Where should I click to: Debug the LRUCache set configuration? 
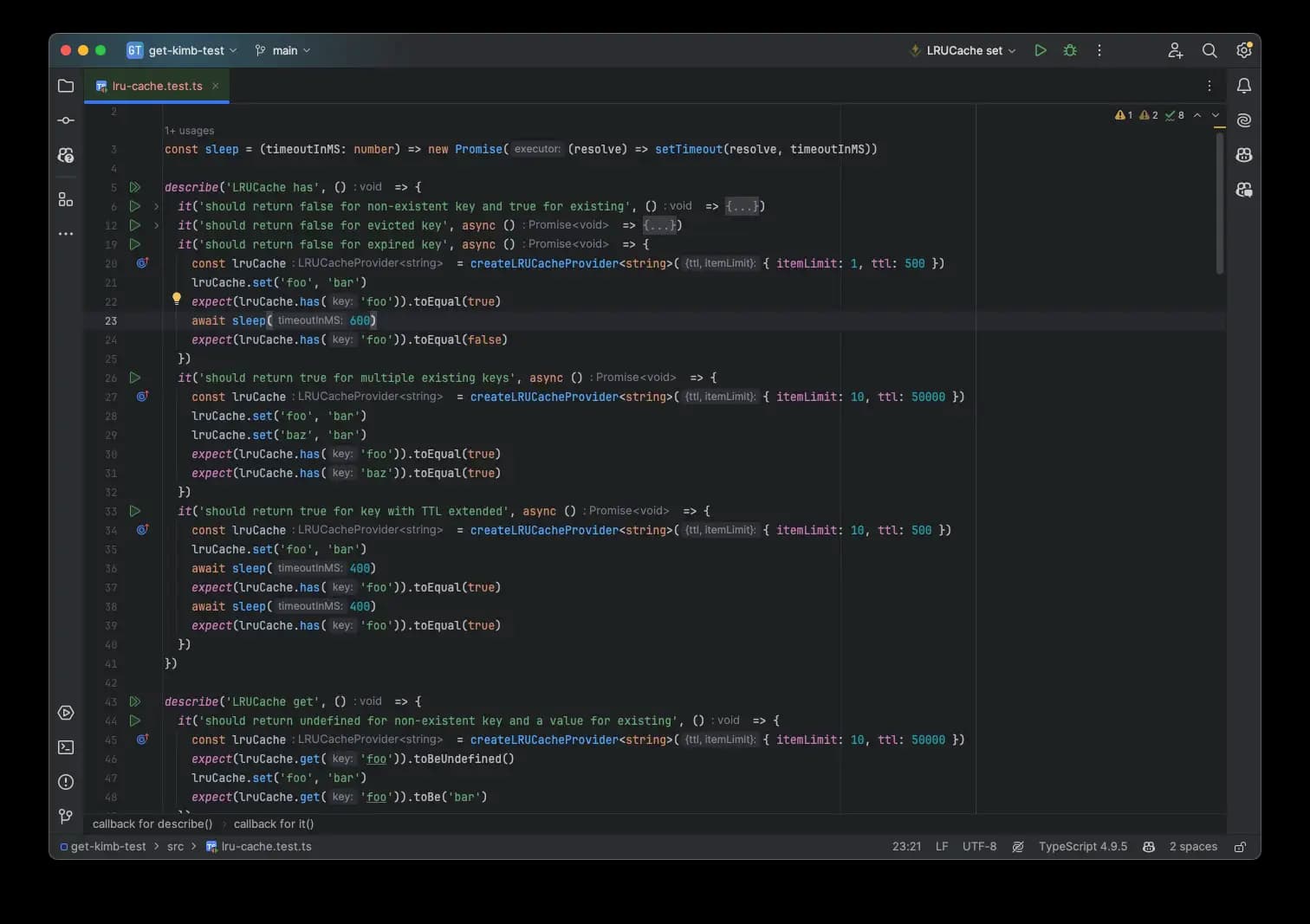[x=1070, y=50]
